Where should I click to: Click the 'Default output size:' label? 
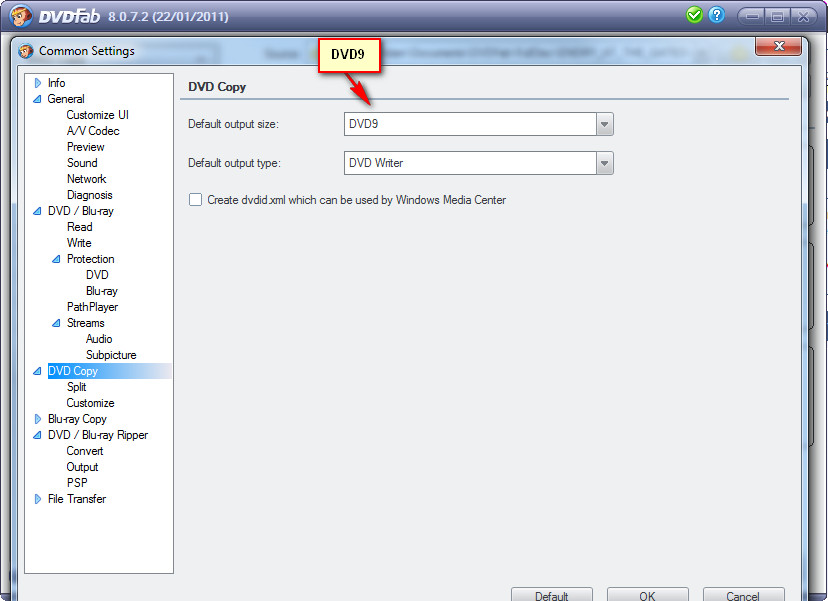[x=233, y=124]
